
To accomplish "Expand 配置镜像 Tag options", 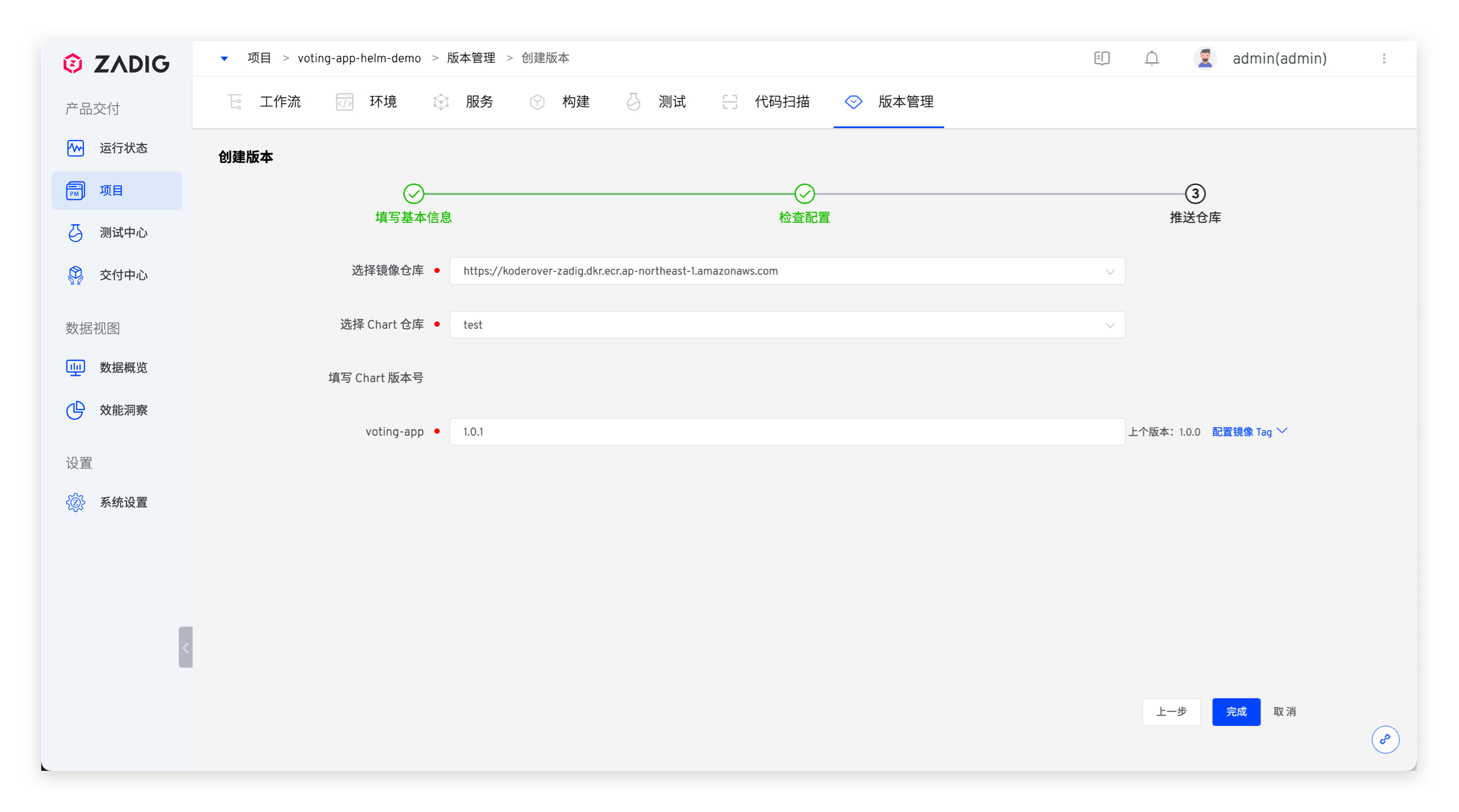I will [x=1249, y=431].
